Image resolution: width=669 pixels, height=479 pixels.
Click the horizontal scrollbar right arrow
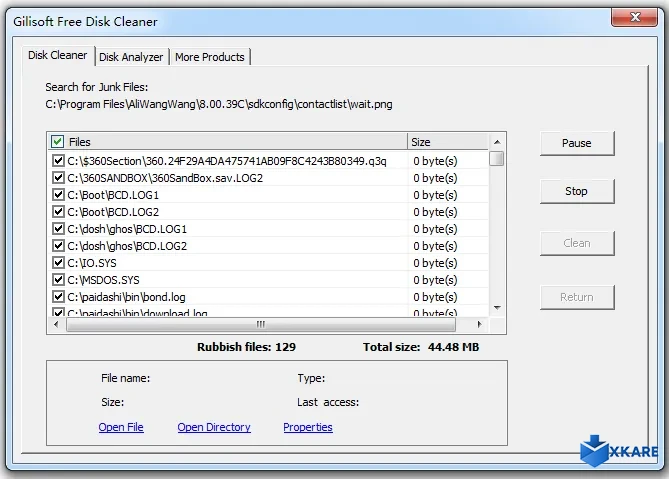tap(480, 324)
